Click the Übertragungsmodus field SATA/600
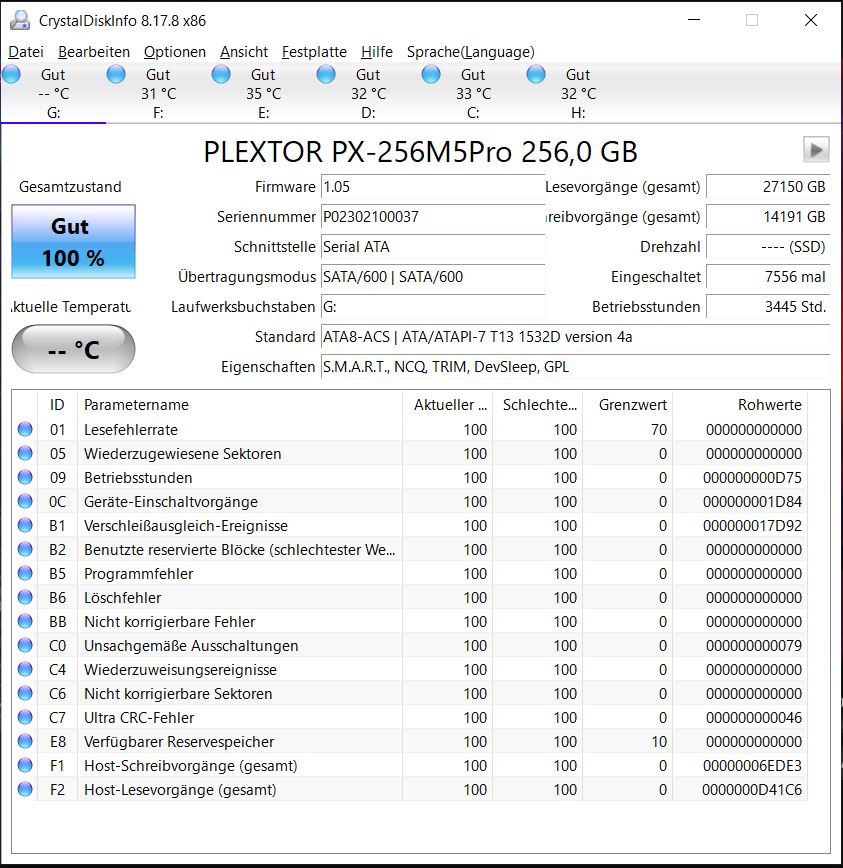The image size is (843, 868). [x=433, y=276]
